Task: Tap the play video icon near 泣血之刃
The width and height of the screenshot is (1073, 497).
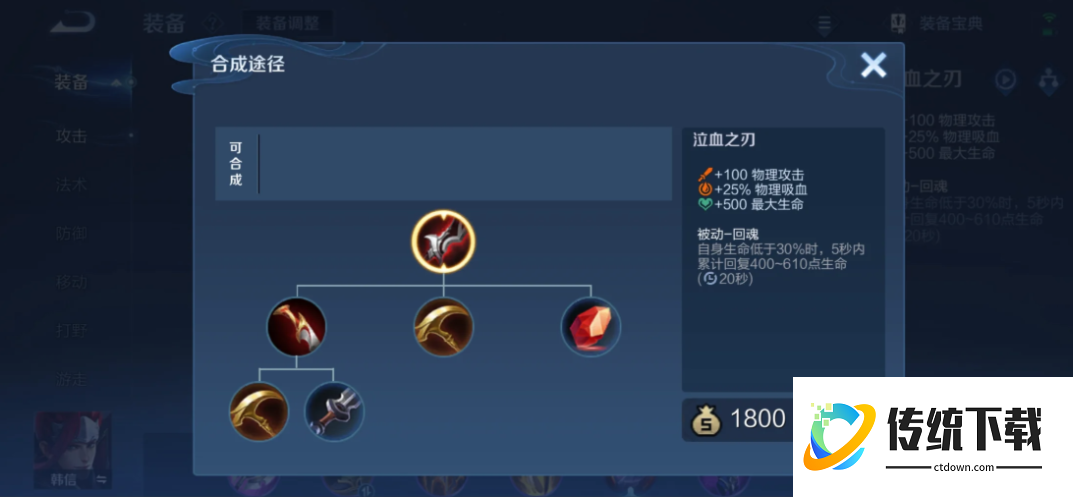Action: (1005, 79)
